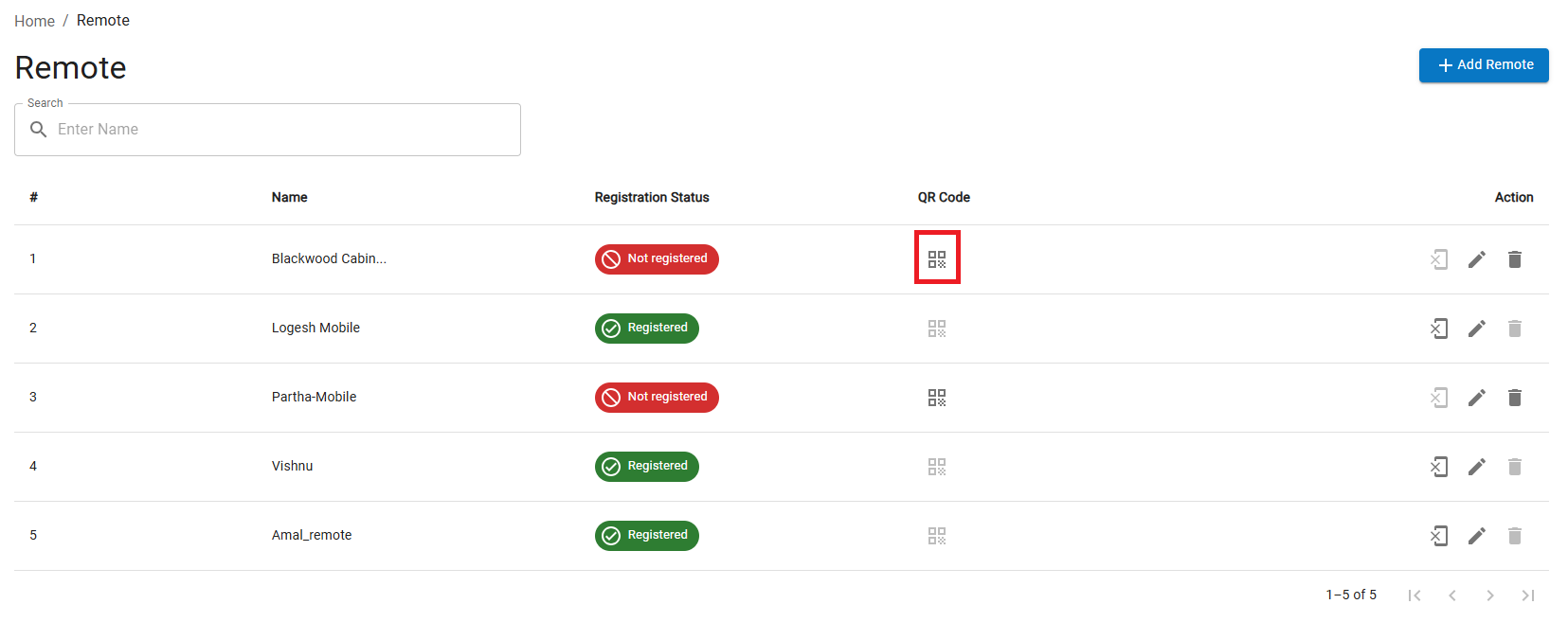Jump to the last page
This screenshot has height=622, width=1568.
click(1527, 595)
